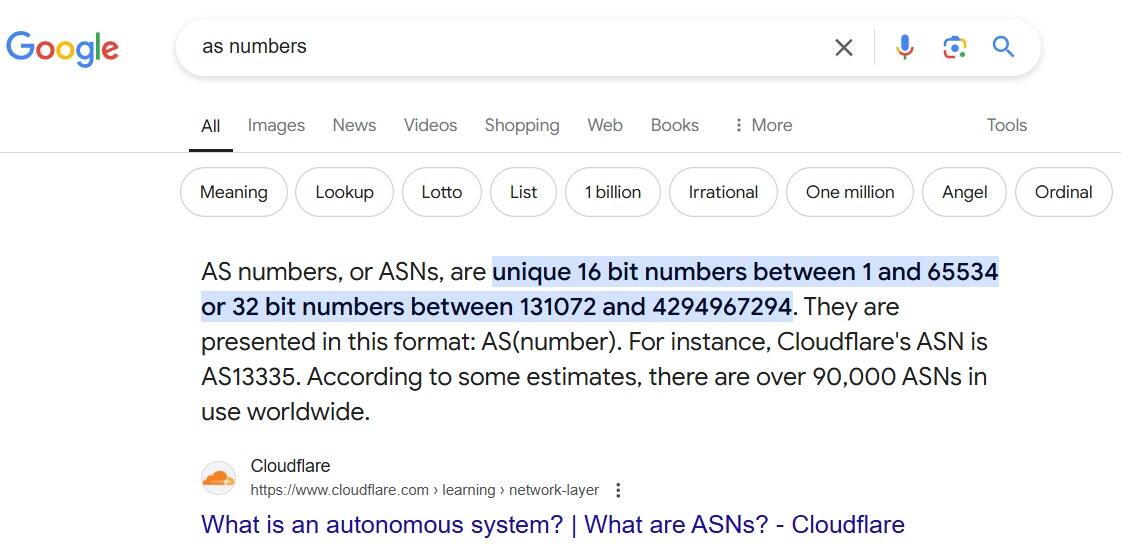
Task: Switch to the News tab
Action: click(354, 125)
